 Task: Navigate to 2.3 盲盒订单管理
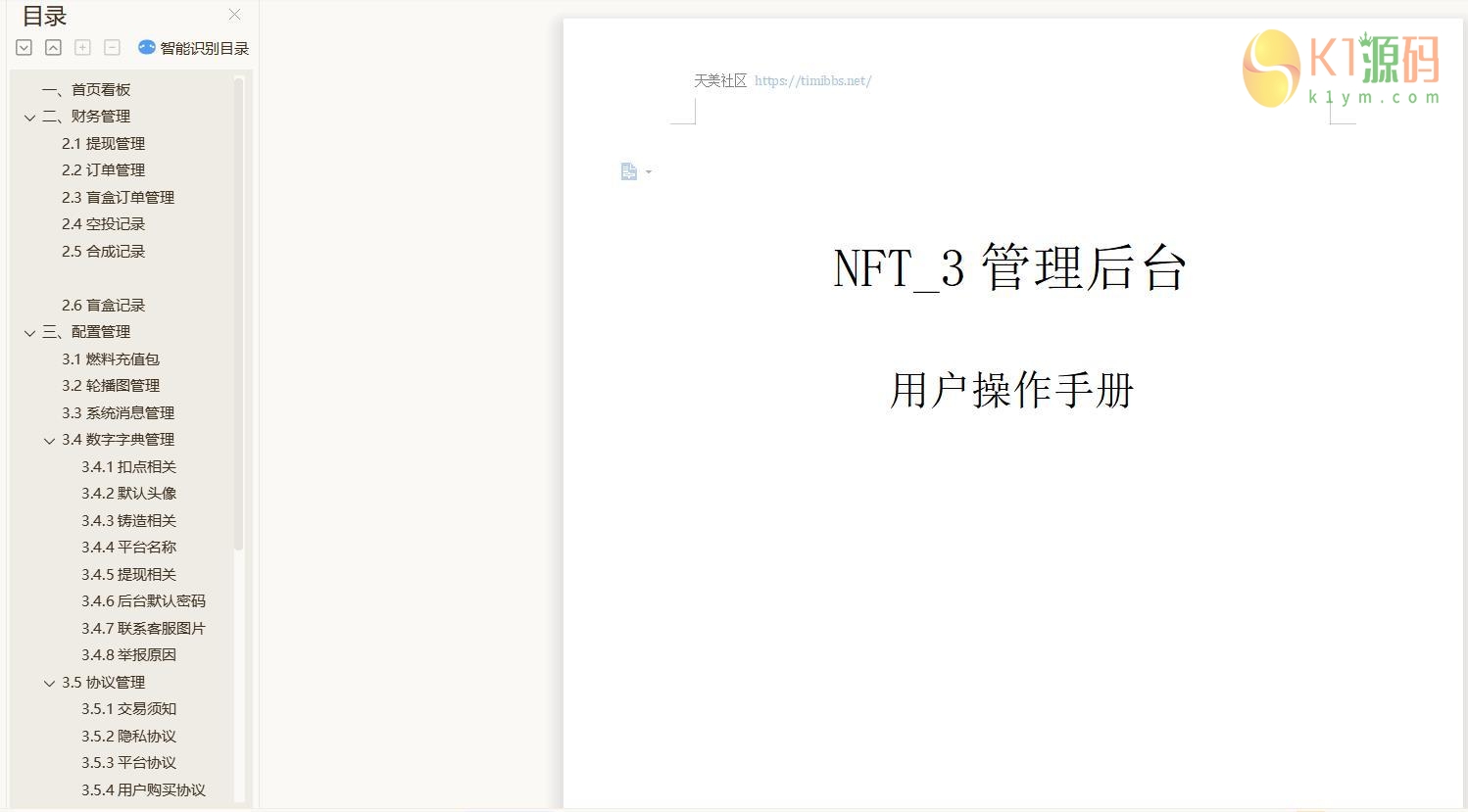(x=118, y=198)
